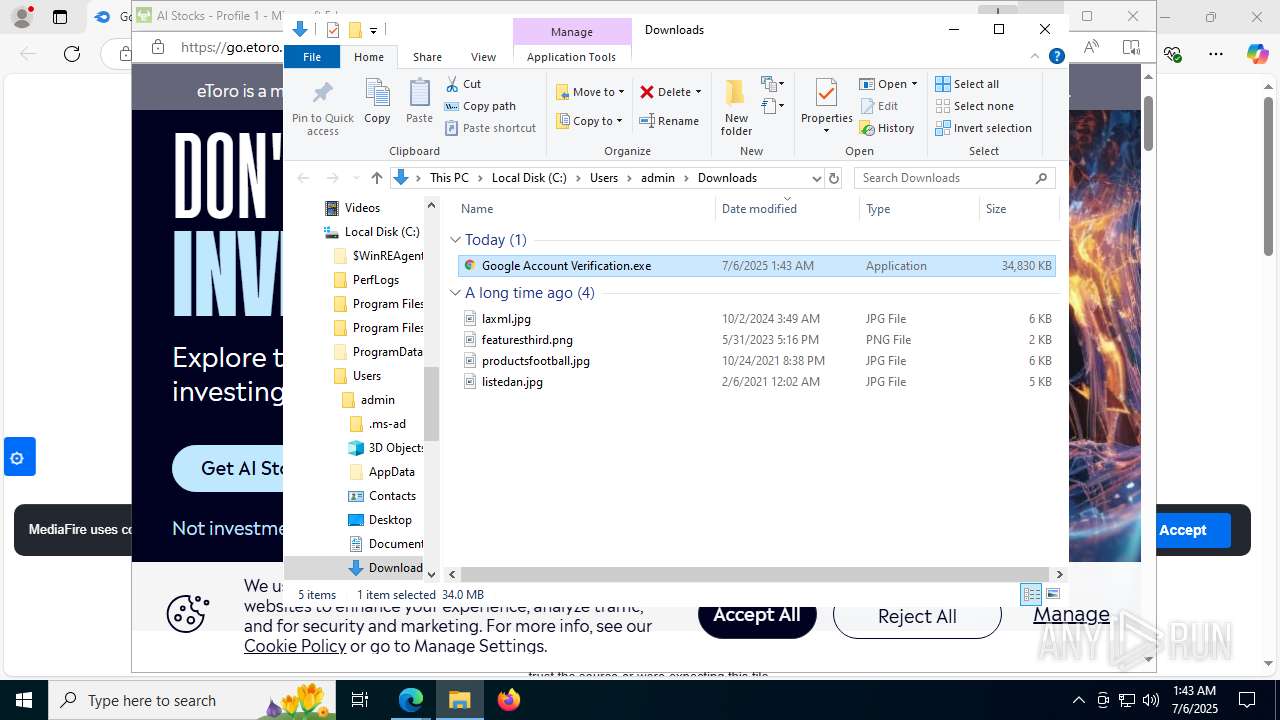Click Select all in the ribbon

point(967,84)
